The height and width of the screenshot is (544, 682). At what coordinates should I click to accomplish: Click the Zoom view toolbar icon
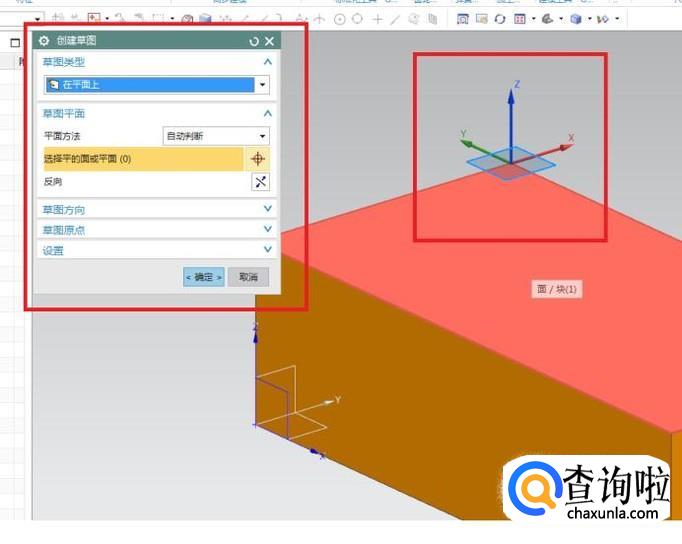click(x=481, y=19)
